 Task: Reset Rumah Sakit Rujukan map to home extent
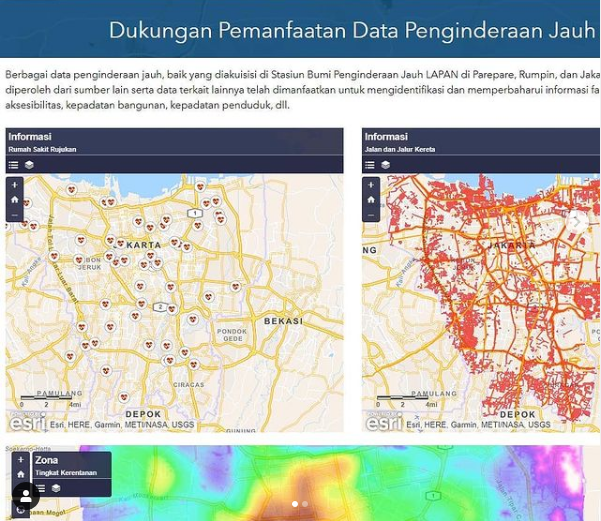[15, 200]
